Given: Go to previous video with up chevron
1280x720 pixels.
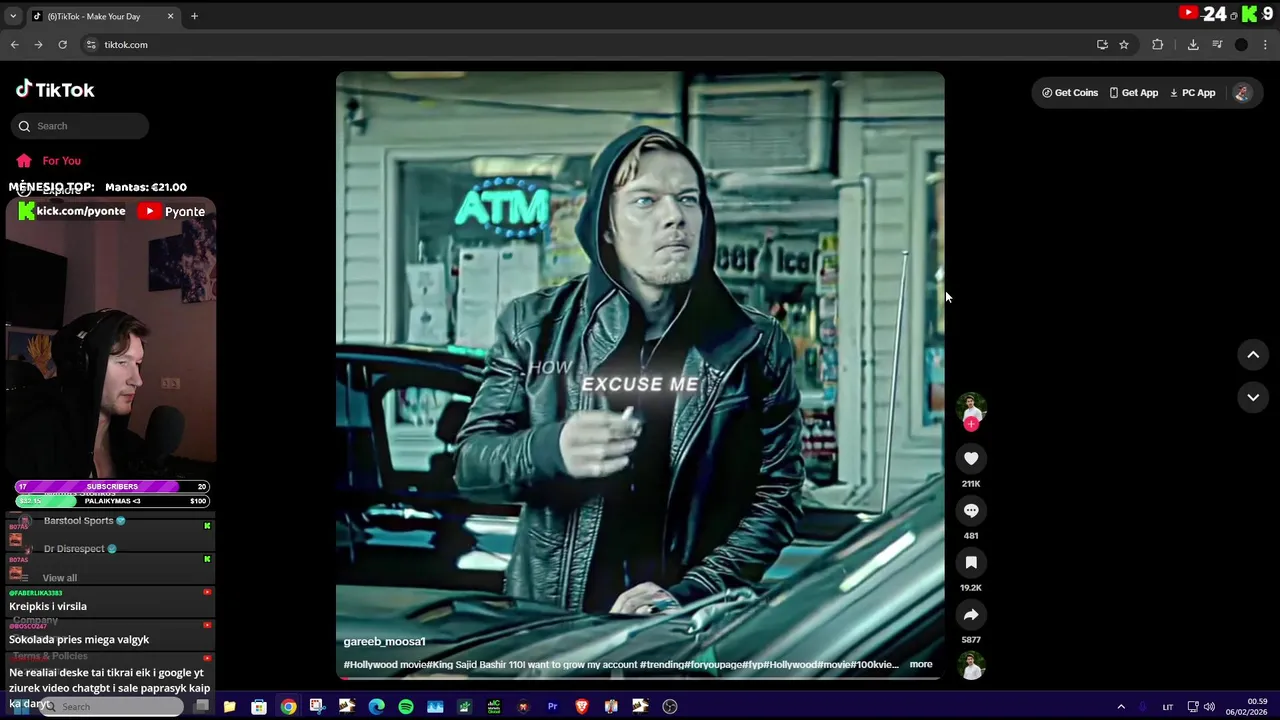Looking at the screenshot, I should click(x=1253, y=355).
